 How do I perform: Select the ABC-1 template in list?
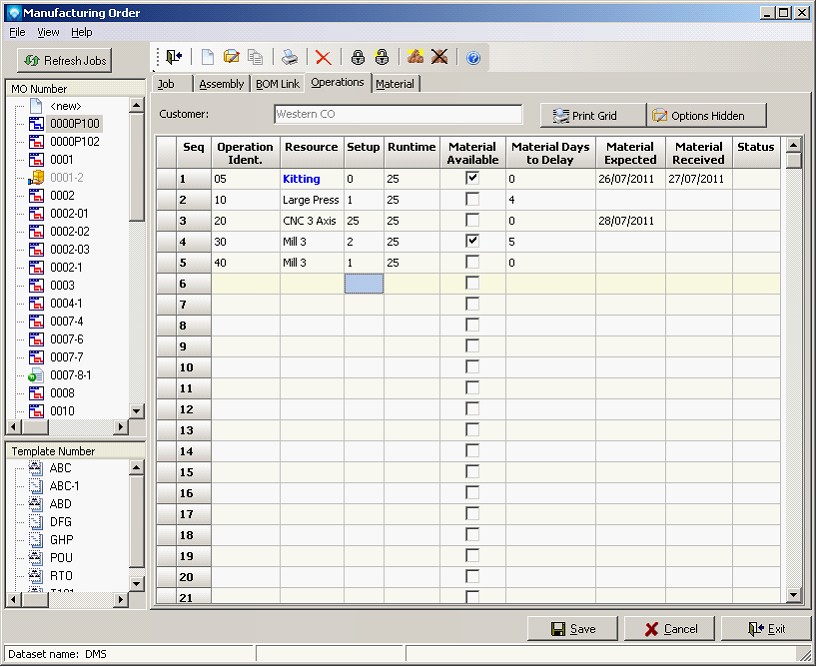pyautogui.click(x=65, y=486)
